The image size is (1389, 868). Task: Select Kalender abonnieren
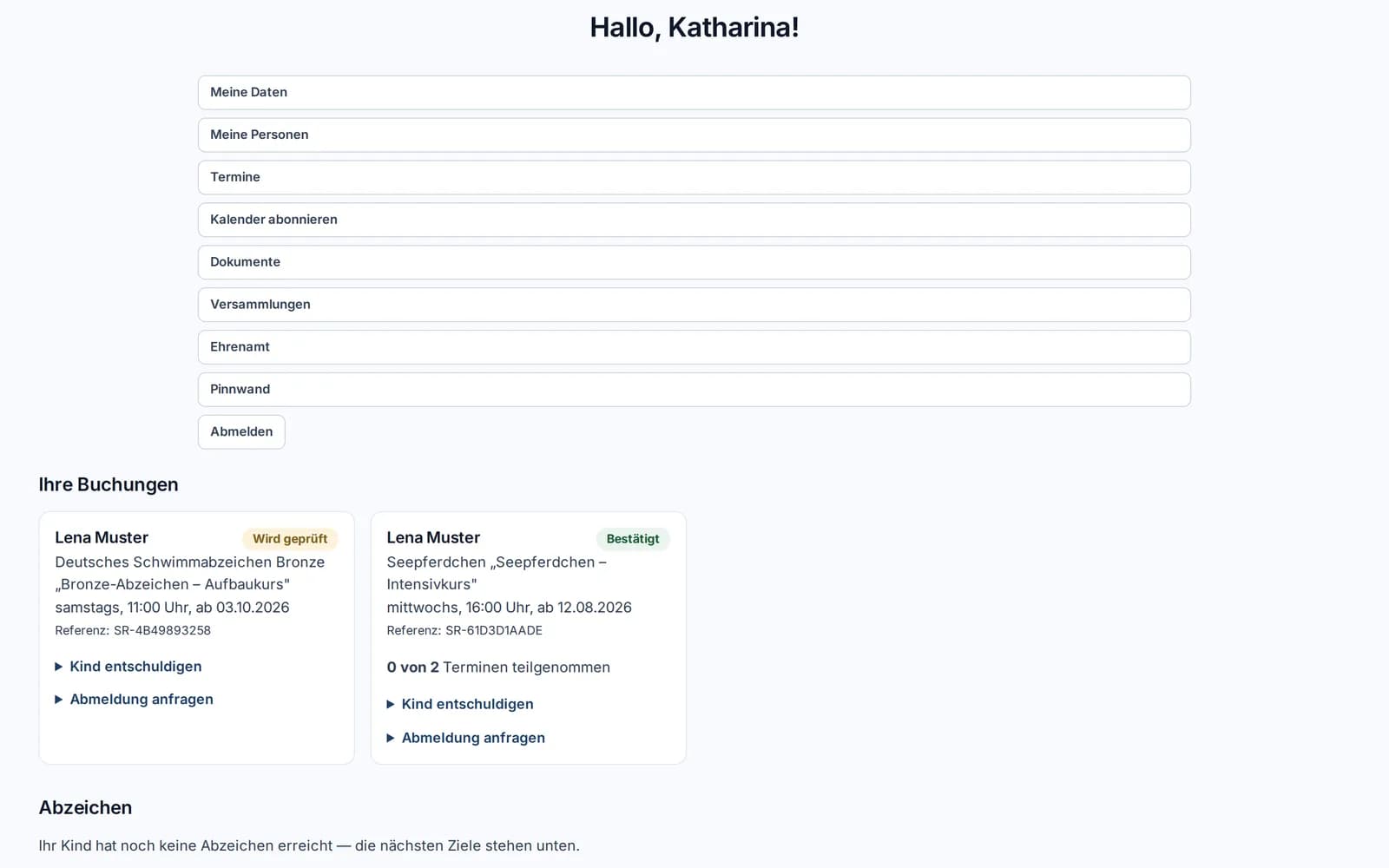tap(694, 220)
